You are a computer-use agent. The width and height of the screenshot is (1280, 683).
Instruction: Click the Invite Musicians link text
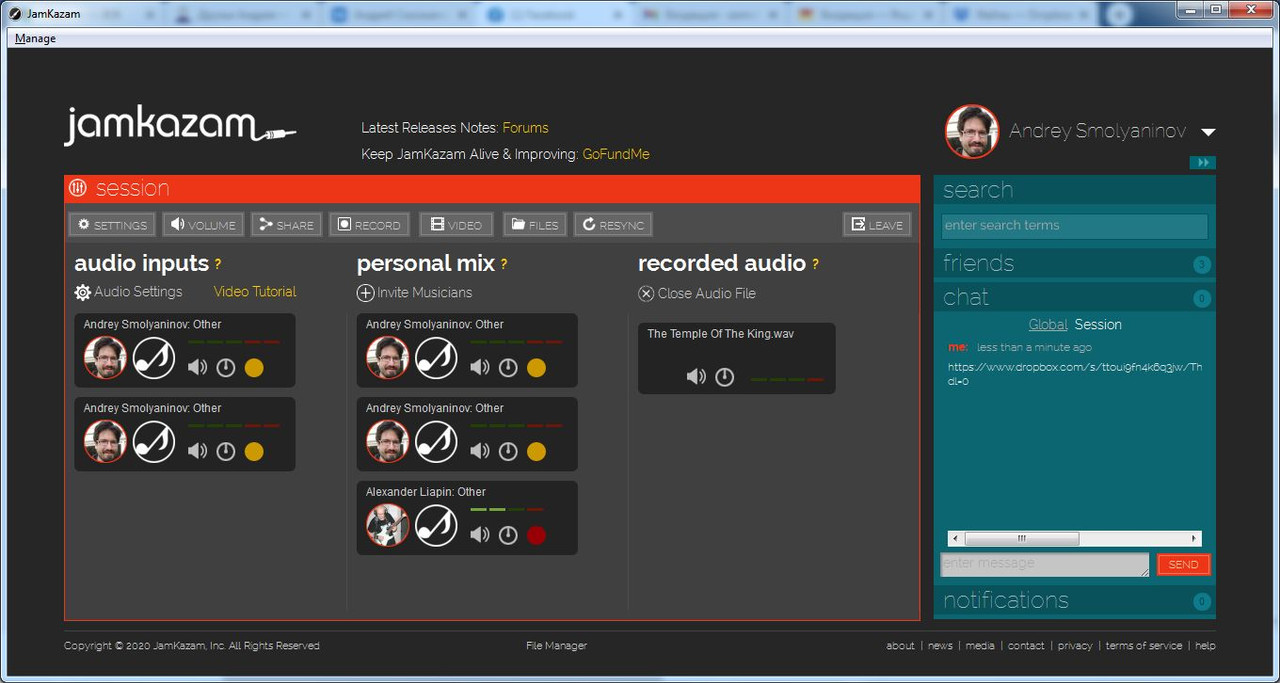click(x=424, y=293)
